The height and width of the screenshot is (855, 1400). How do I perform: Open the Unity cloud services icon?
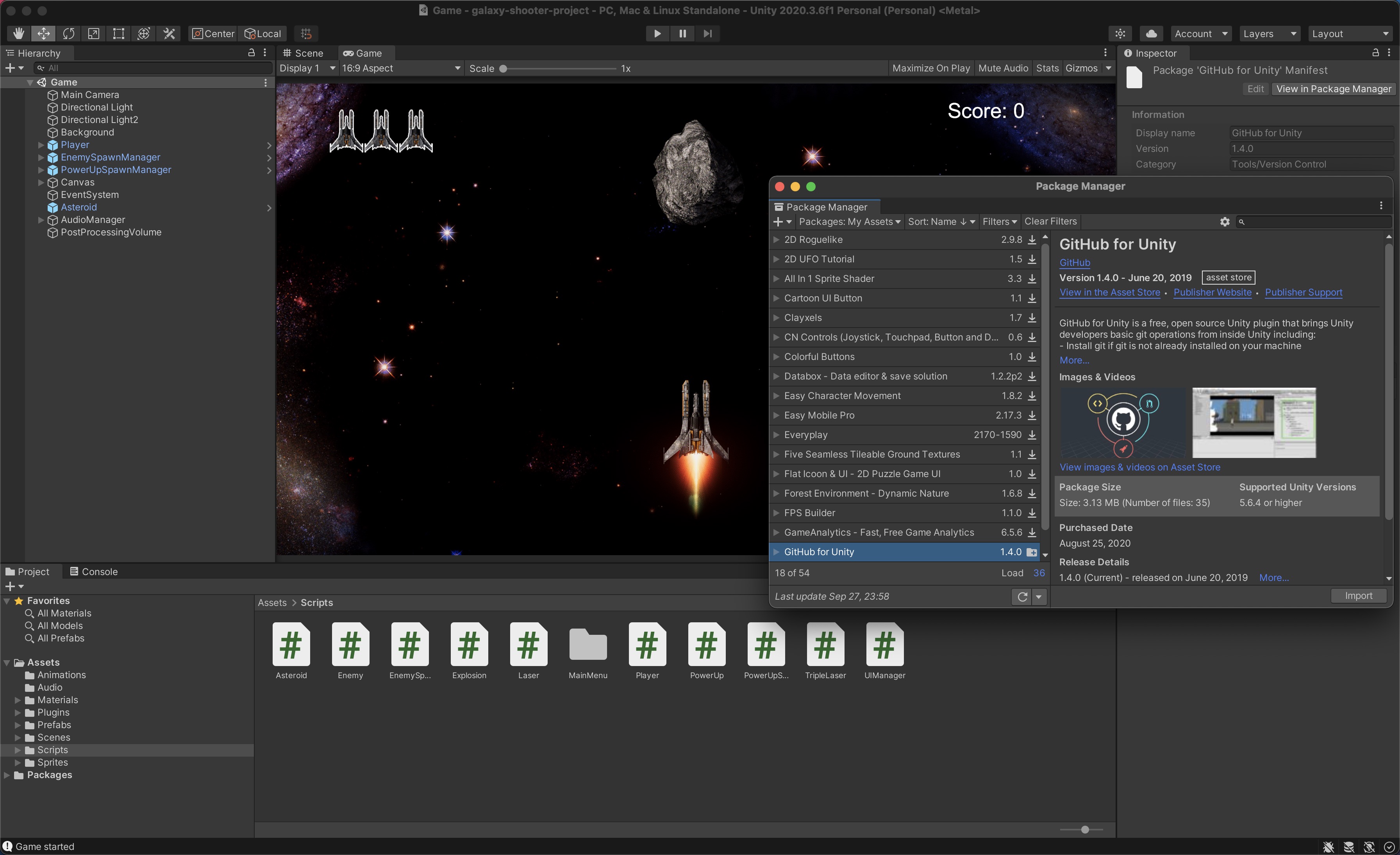coord(1151,34)
